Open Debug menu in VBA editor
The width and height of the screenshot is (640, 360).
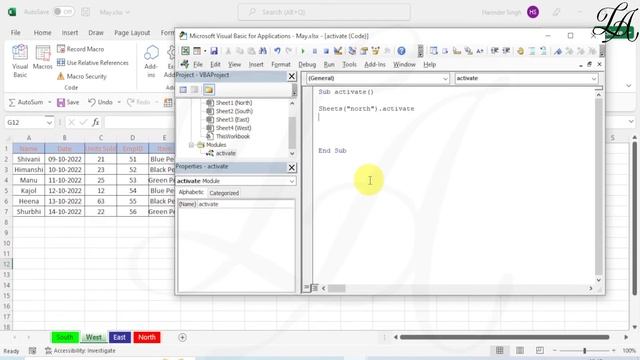307,64
